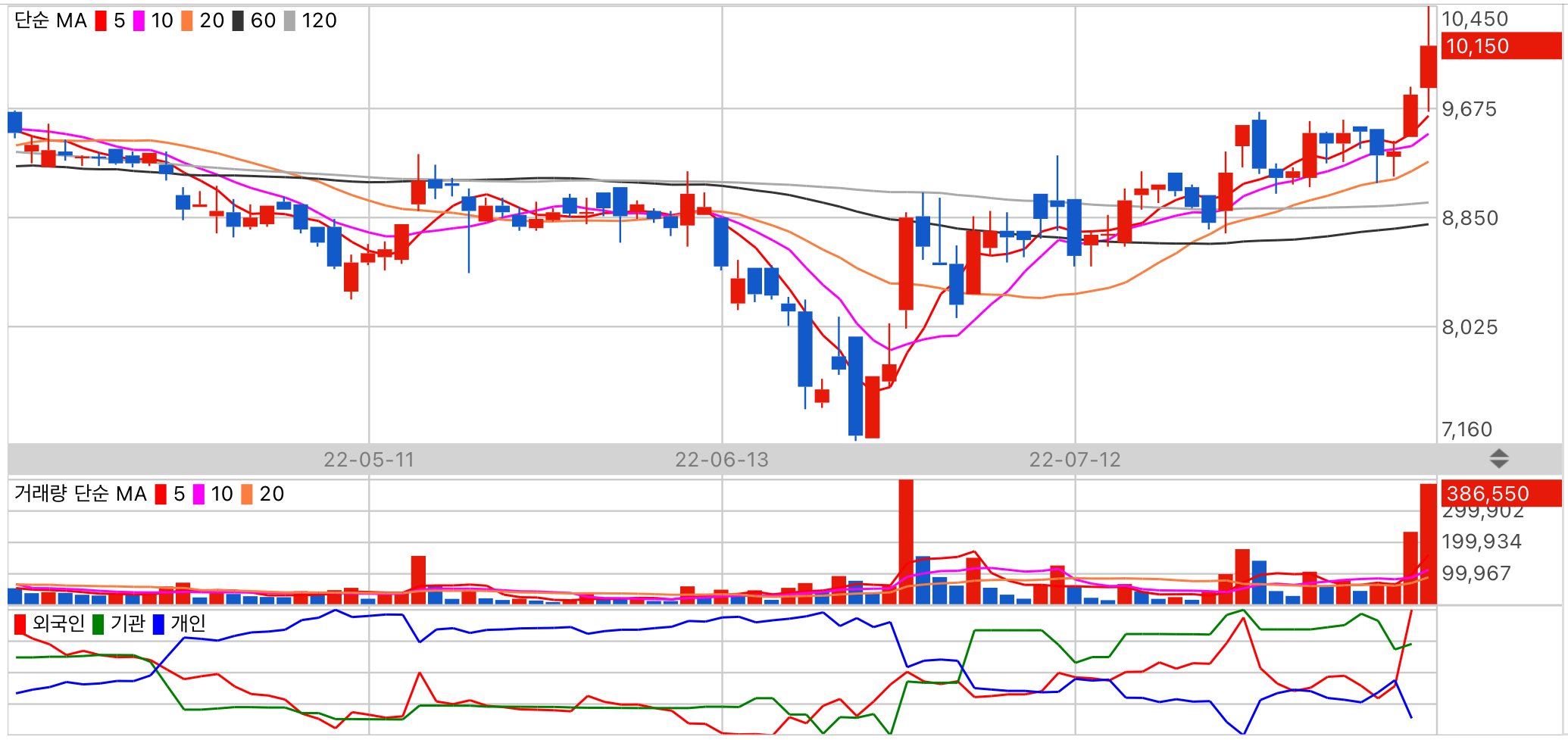This screenshot has height=740, width=1568.
Task: Click the 단순 MA legend label
Action: tap(51, 20)
